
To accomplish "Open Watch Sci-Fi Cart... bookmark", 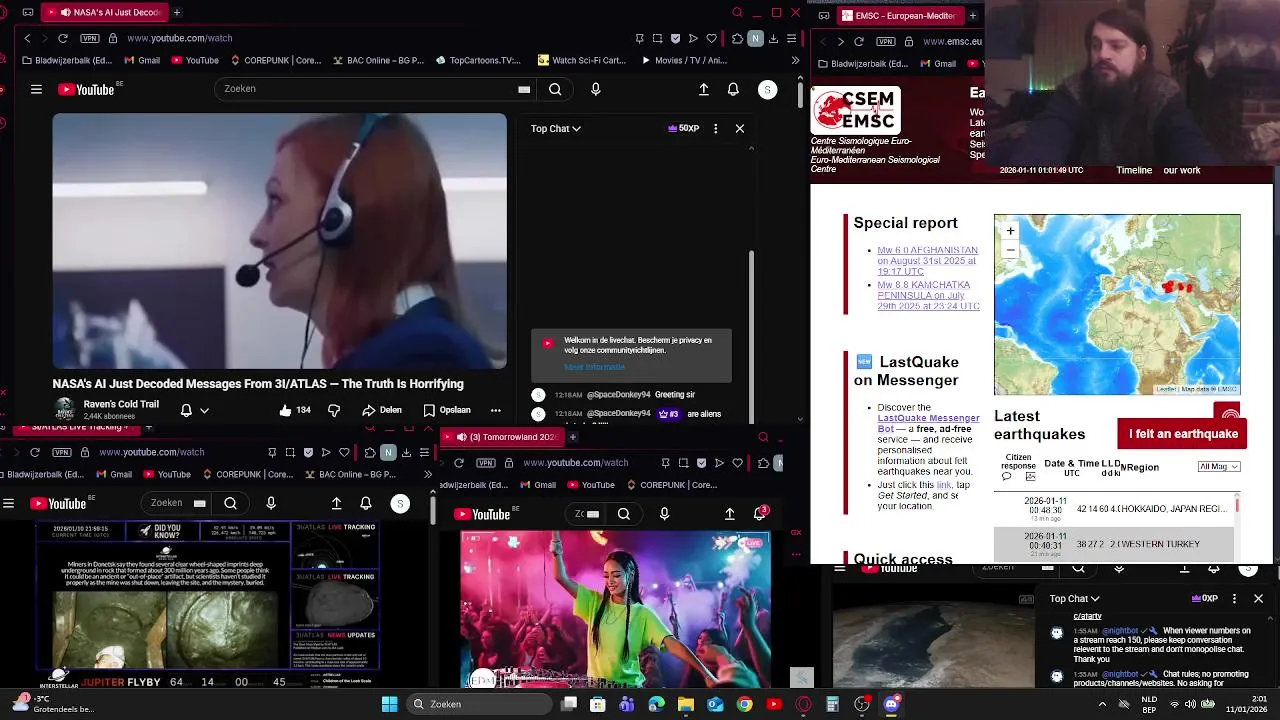I will coord(581,60).
